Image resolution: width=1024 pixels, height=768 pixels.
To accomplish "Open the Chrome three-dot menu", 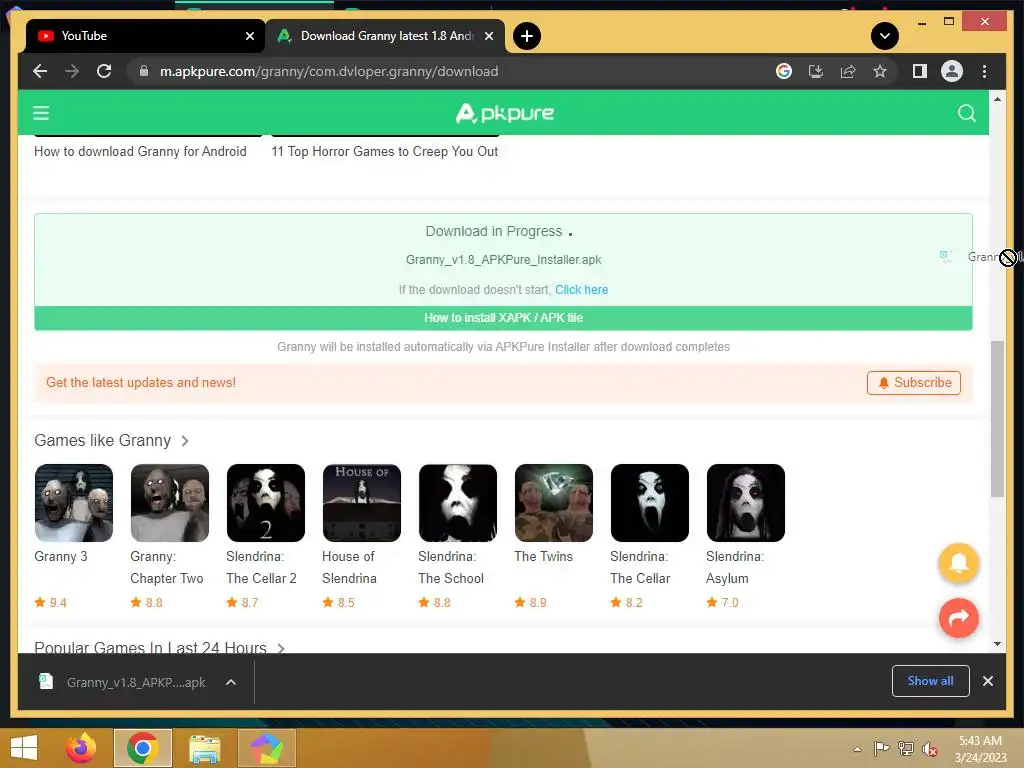I will pyautogui.click(x=984, y=71).
